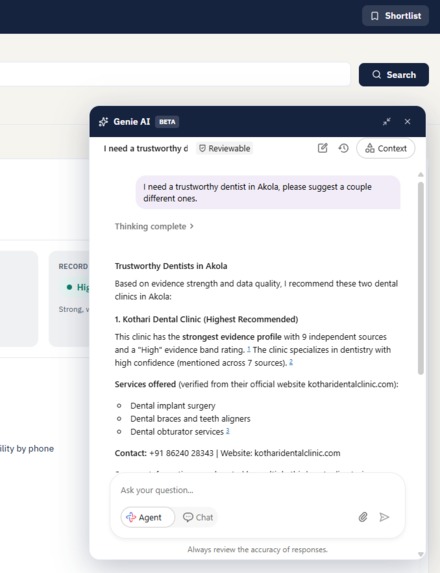Click the chat scrollbar up arrow

[421, 175]
